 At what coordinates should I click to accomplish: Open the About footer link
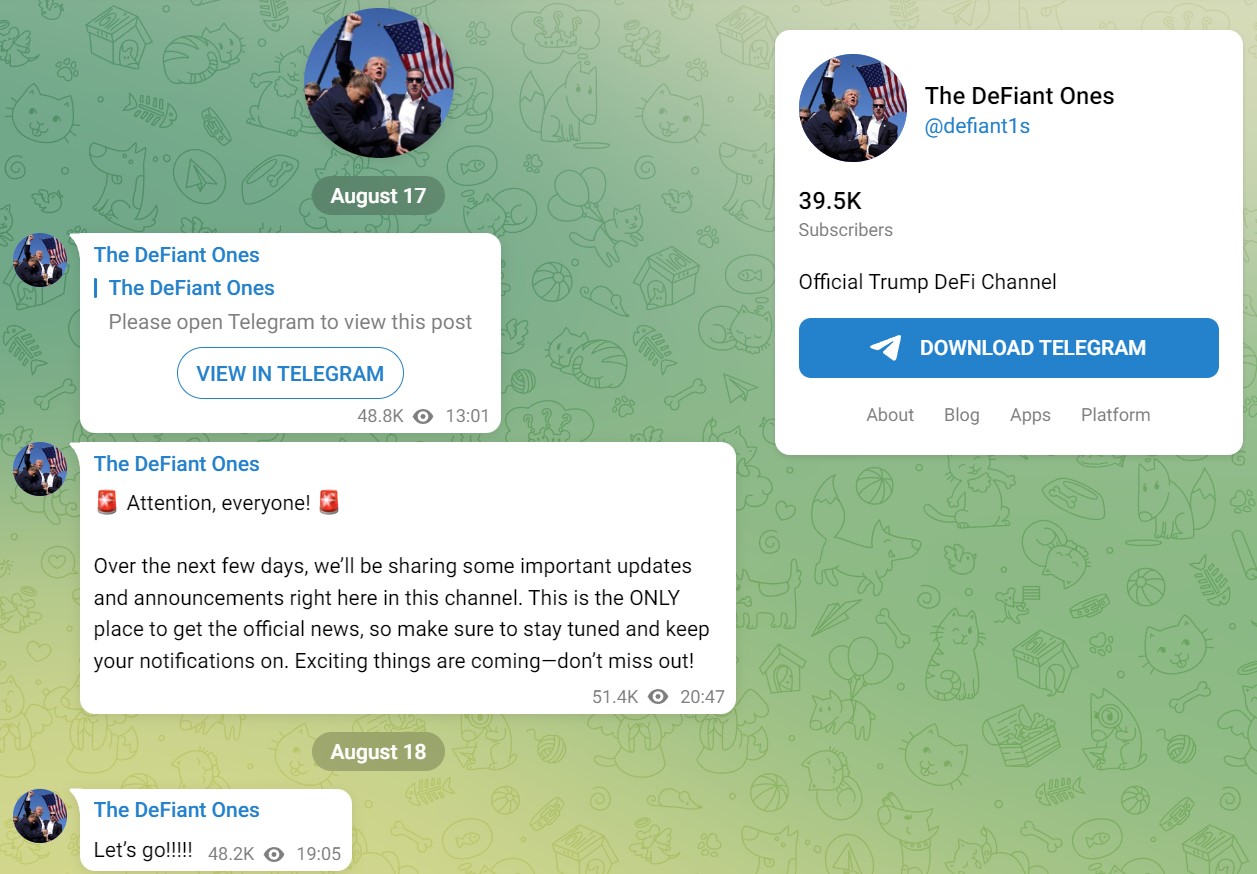coord(890,415)
